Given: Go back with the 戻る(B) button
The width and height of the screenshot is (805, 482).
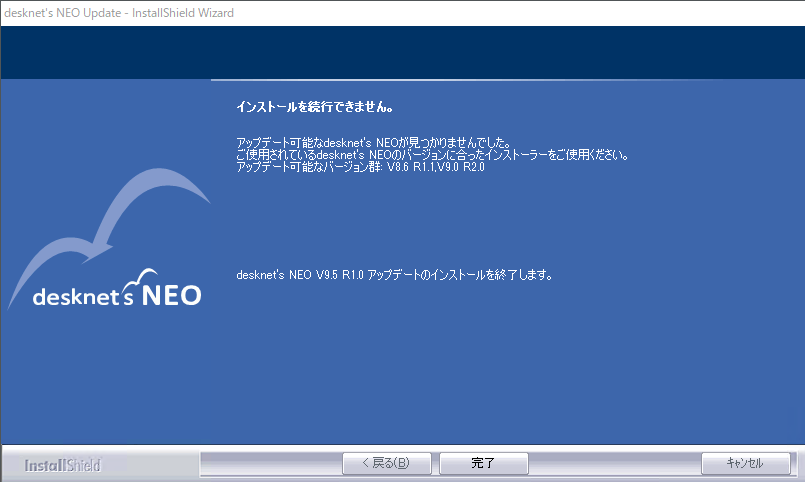Looking at the screenshot, I should (x=387, y=463).
